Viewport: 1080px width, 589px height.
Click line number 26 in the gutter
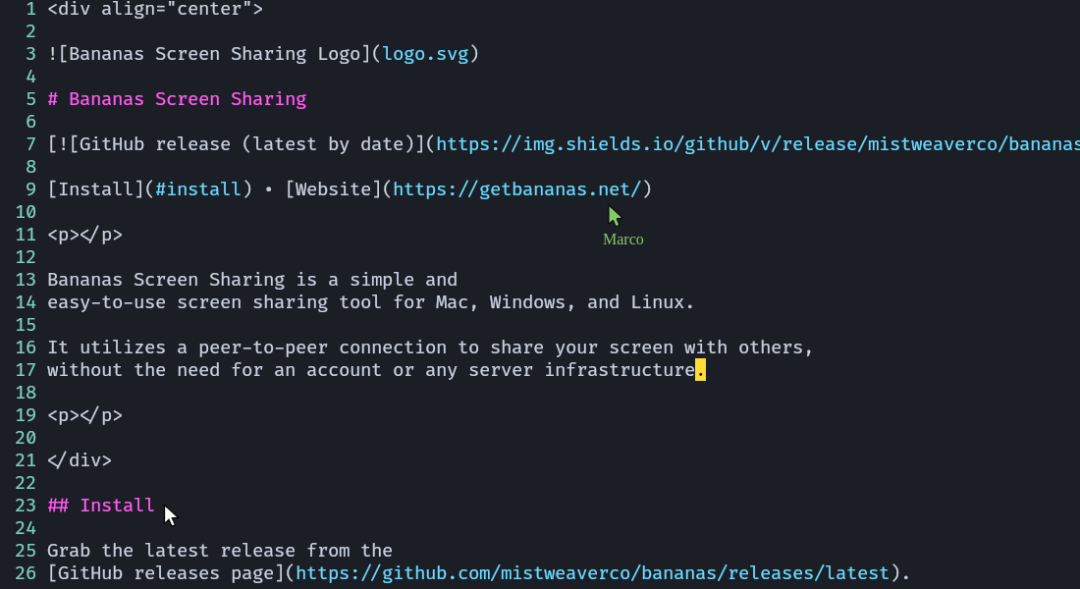click(26, 573)
